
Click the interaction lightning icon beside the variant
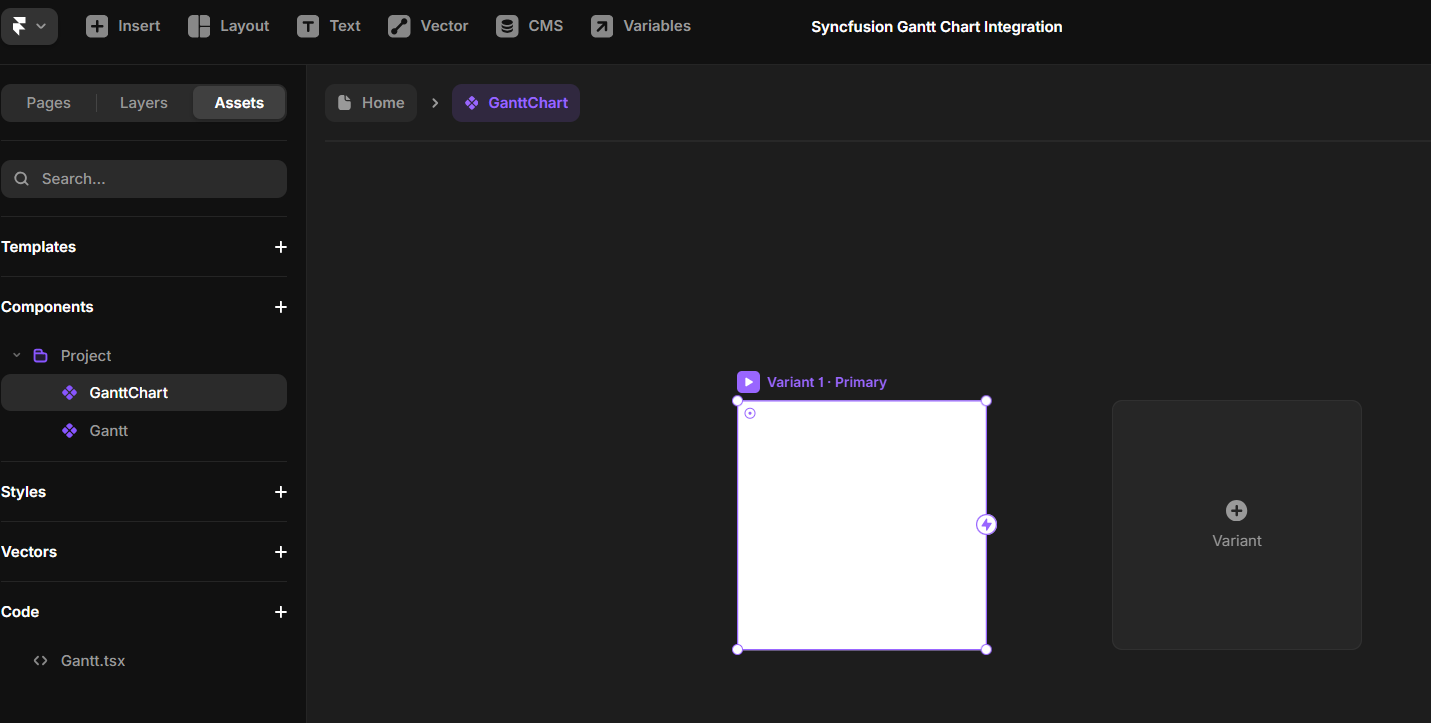(986, 523)
